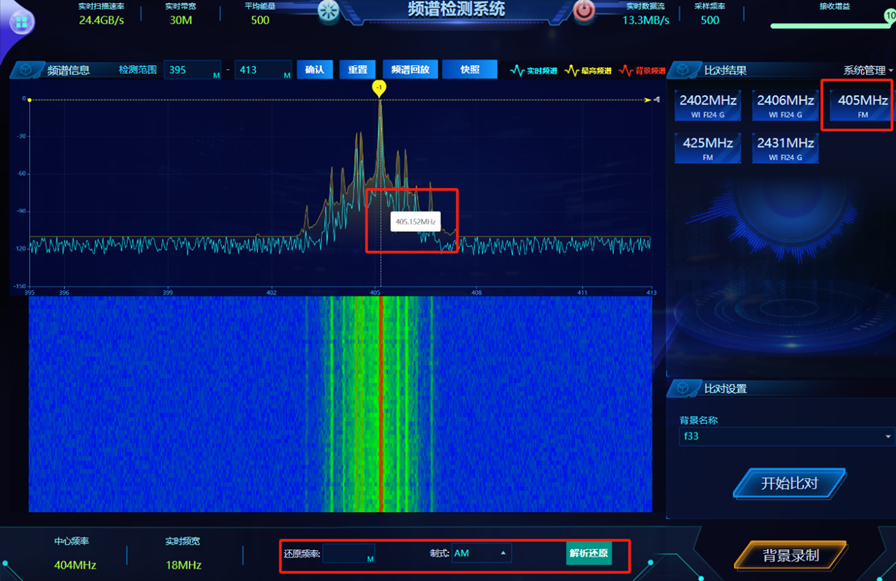Open the 系统管理 dropdown menu

(867, 70)
